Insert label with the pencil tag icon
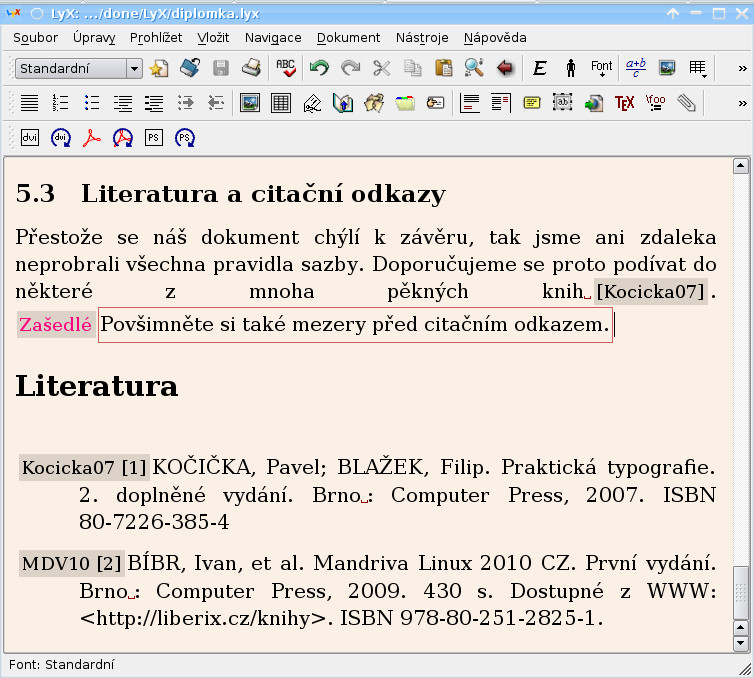Viewport: 754px width, 678px height. [312, 103]
